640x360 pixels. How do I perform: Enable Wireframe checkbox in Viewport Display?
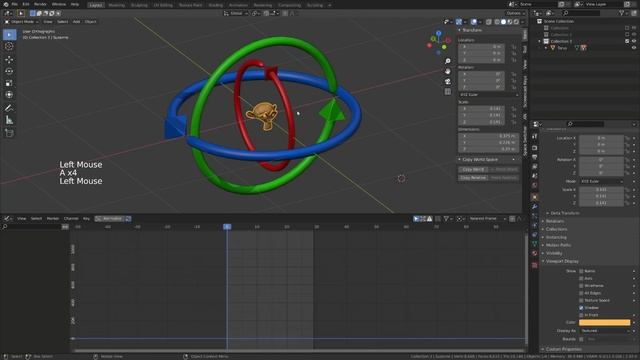581,286
